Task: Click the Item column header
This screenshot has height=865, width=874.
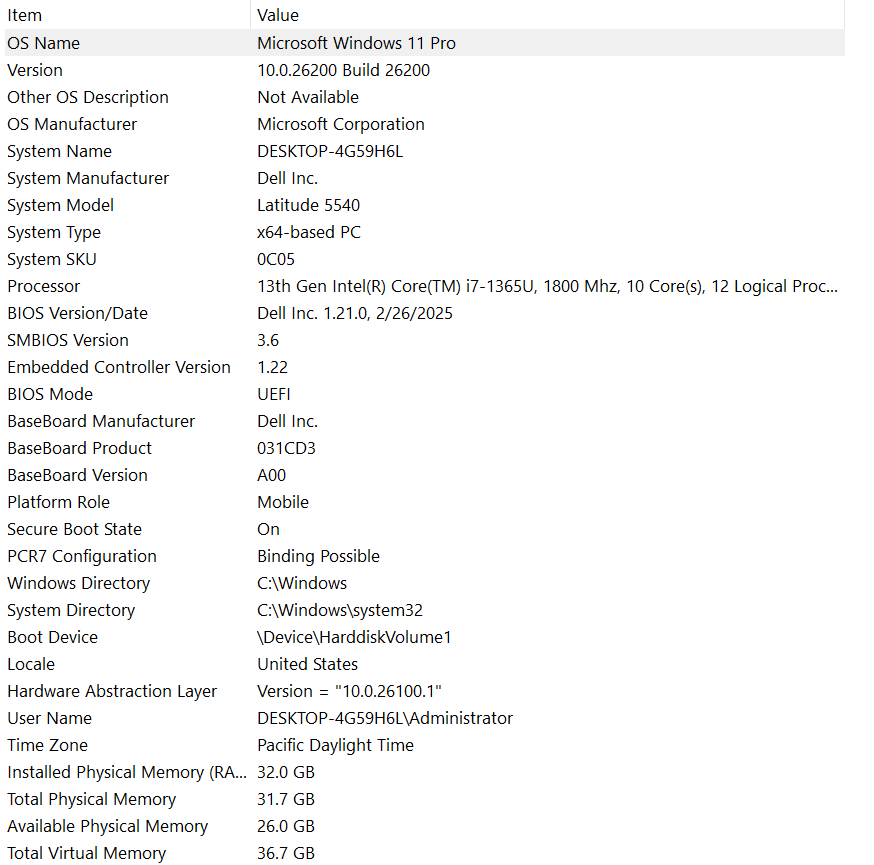Action: click(128, 14)
